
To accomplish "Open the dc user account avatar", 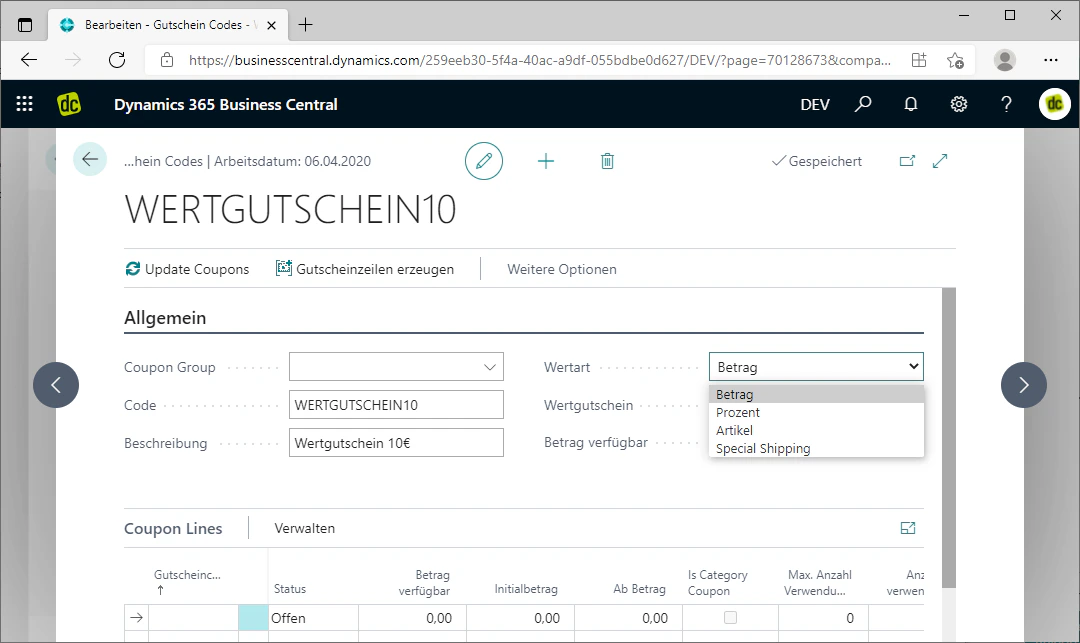I will pos(1055,104).
